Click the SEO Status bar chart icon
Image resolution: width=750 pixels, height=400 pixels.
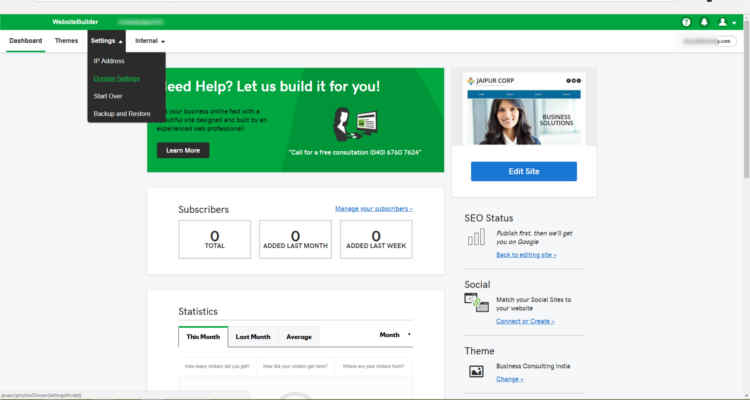click(476, 238)
